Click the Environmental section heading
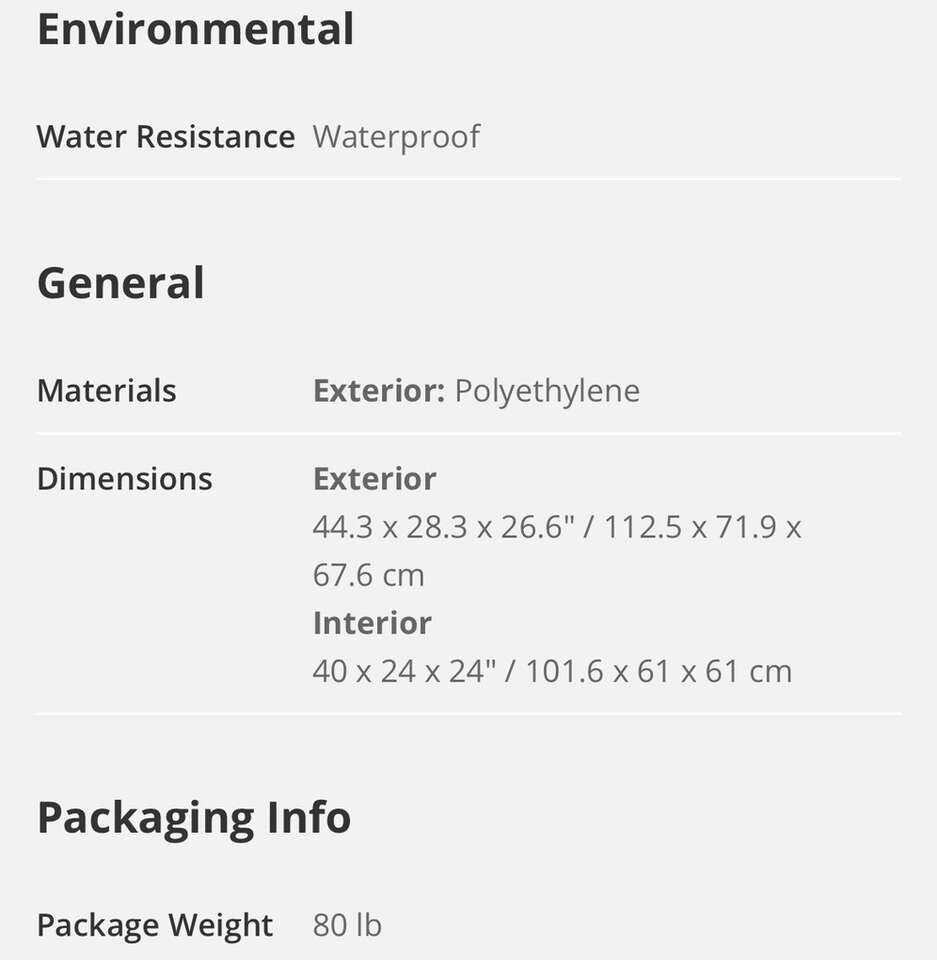 [x=195, y=29]
